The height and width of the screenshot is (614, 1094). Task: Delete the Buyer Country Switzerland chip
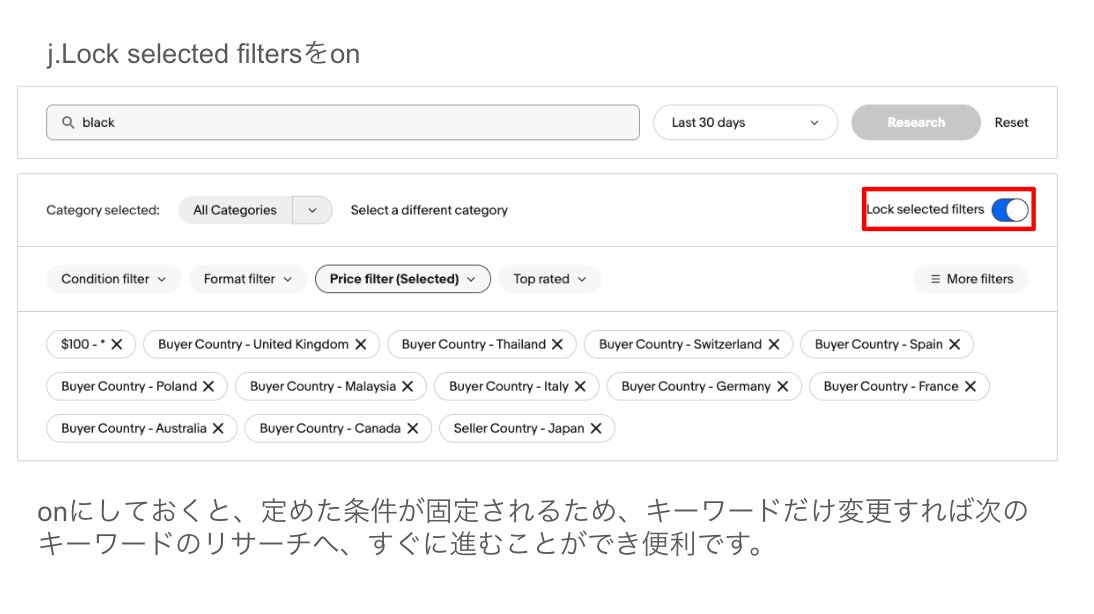tap(773, 344)
